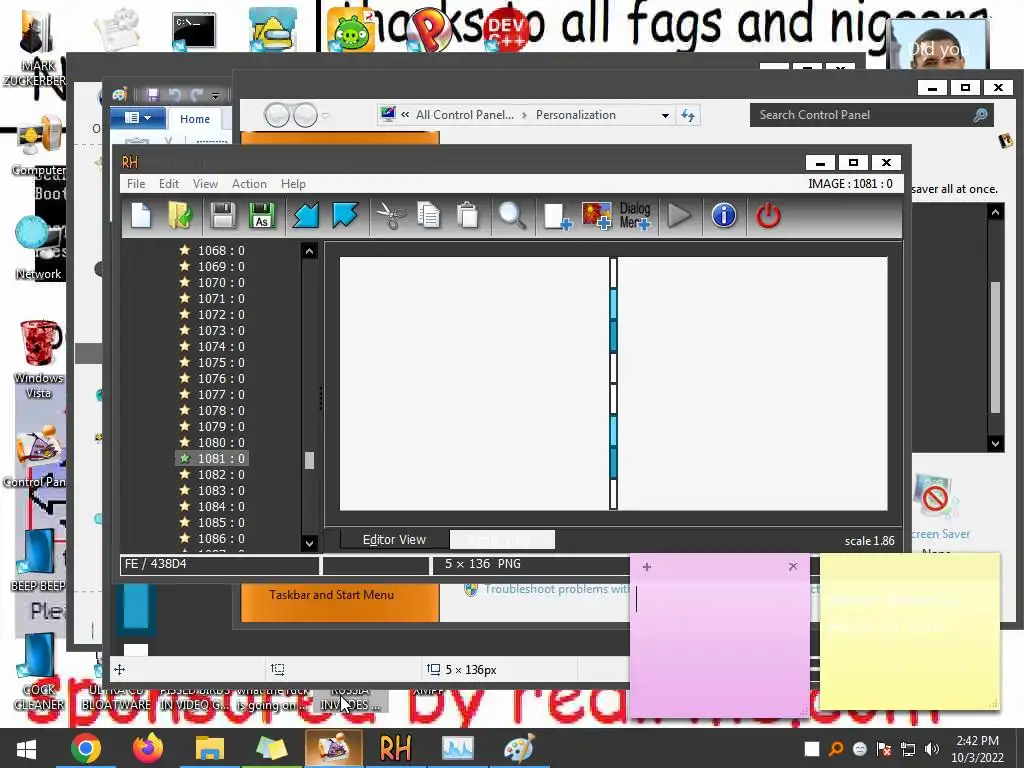Copy using the two-pages icon
The height and width of the screenshot is (768, 1024).
(x=428, y=216)
